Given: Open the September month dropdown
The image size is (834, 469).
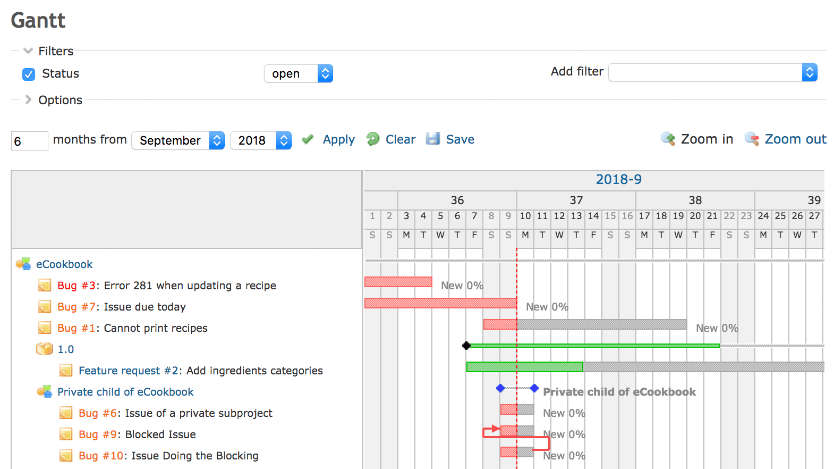Looking at the screenshot, I should pyautogui.click(x=178, y=141).
